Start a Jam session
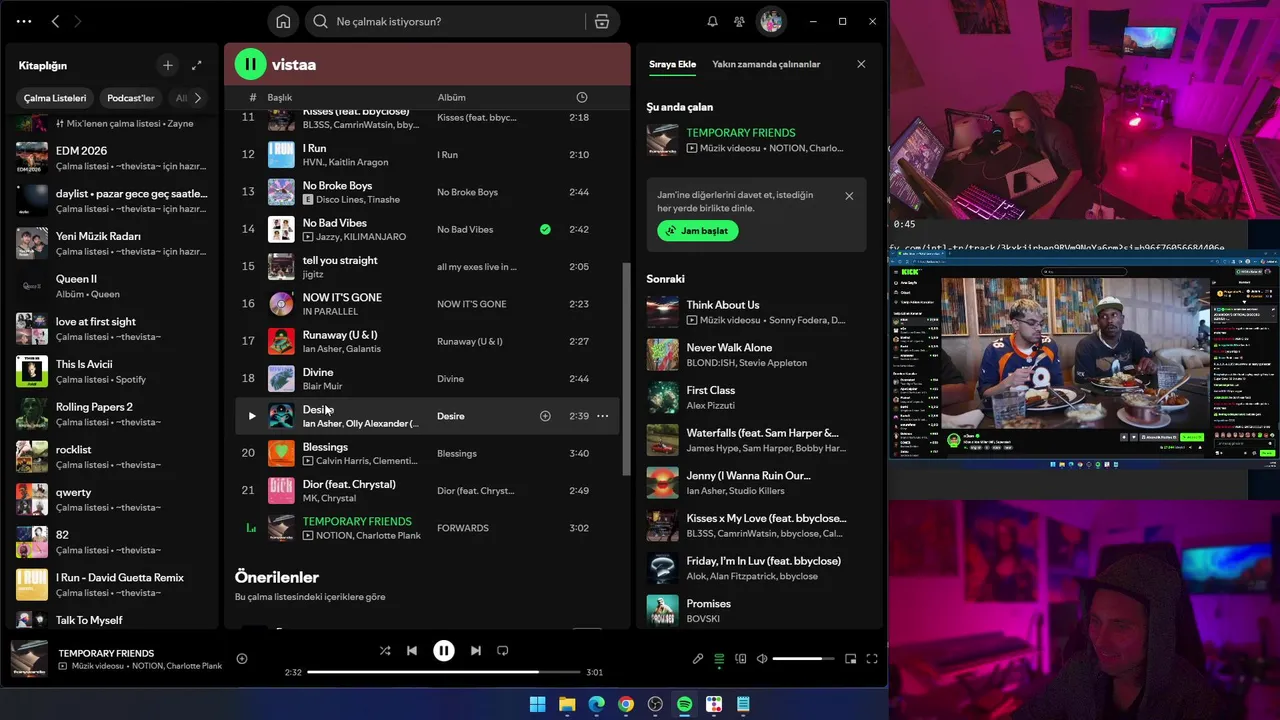1280x720 pixels. coord(698,230)
